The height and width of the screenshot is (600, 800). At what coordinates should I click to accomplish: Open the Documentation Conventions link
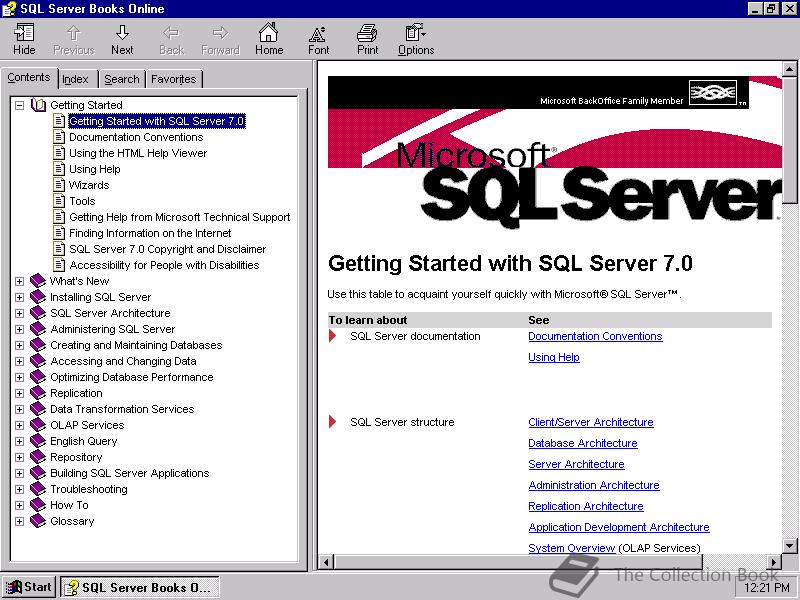(595, 336)
